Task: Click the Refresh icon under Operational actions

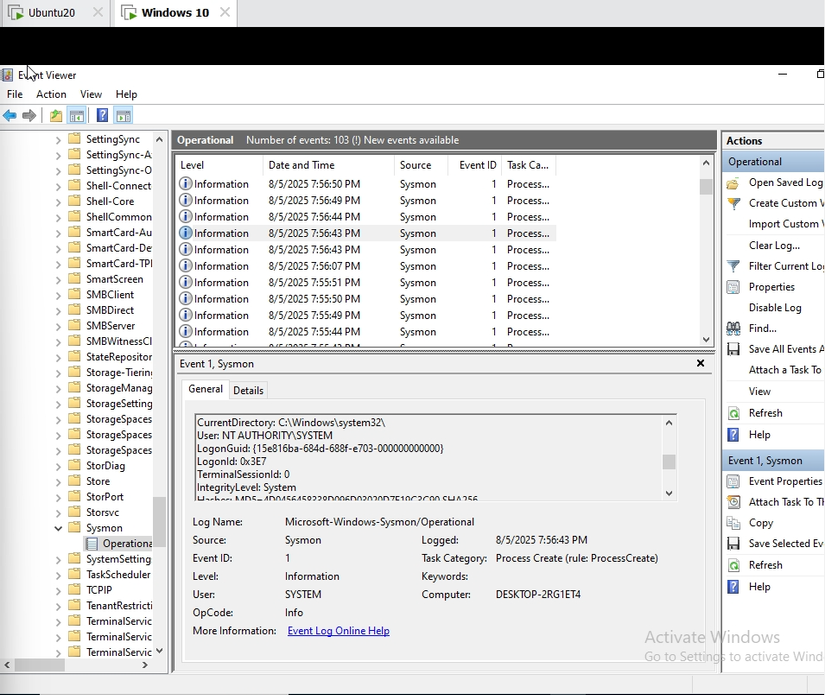Action: (x=733, y=414)
